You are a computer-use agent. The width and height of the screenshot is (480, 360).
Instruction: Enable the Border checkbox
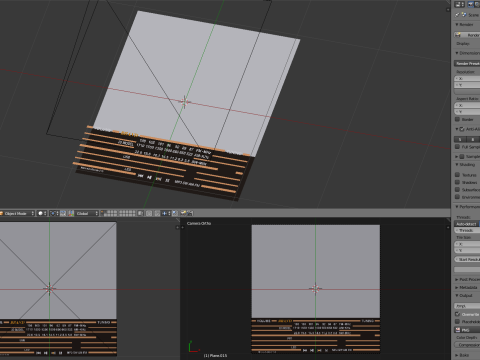[x=458, y=119]
